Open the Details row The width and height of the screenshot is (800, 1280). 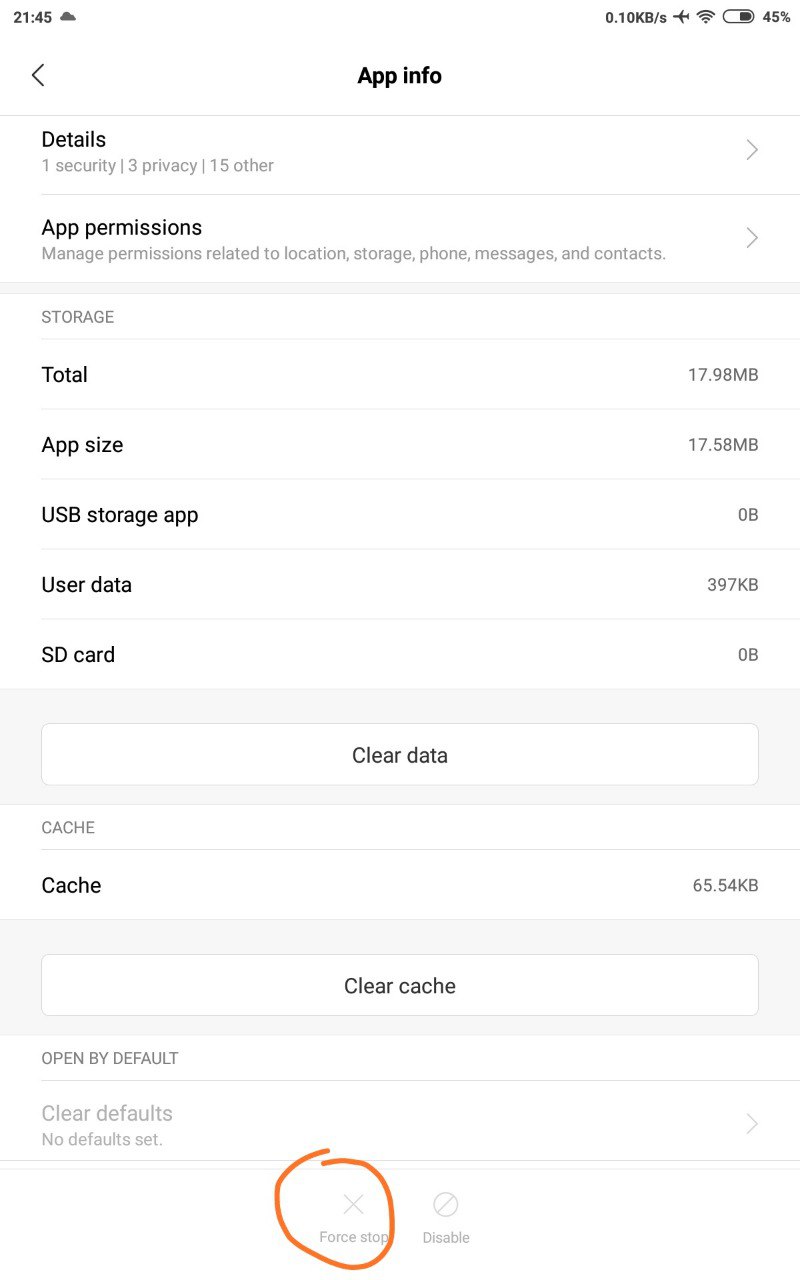tap(400, 151)
